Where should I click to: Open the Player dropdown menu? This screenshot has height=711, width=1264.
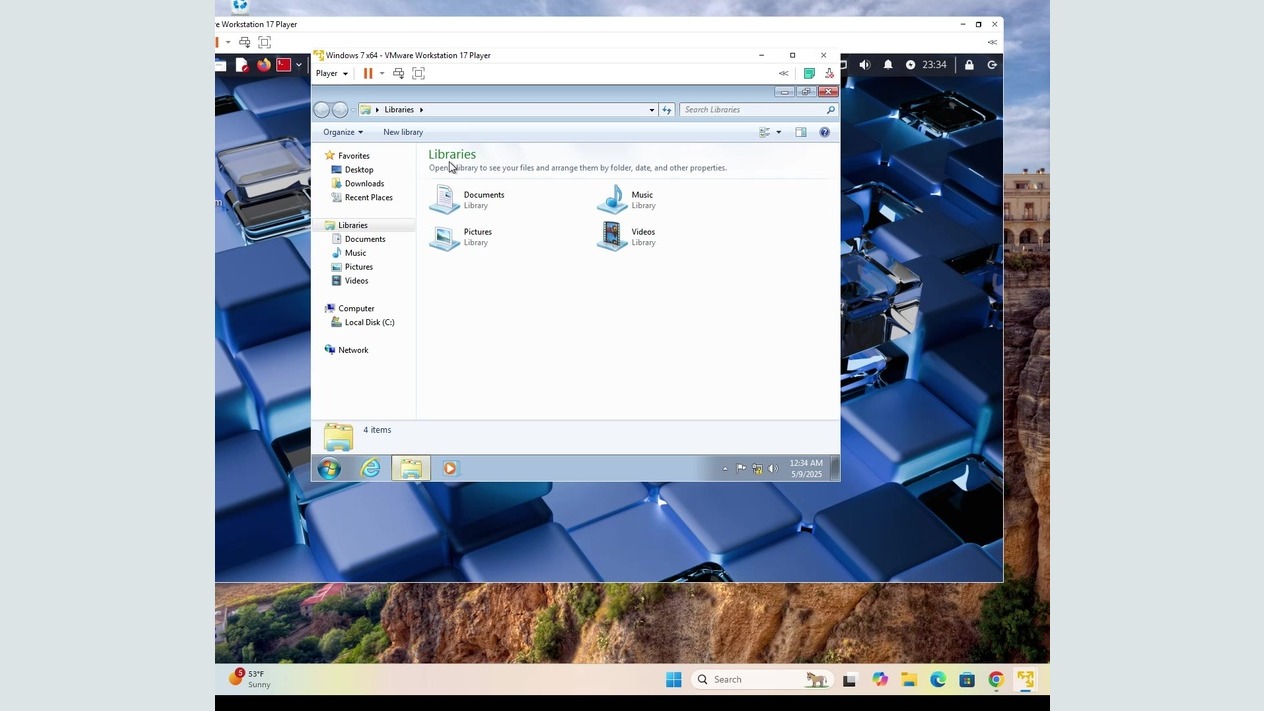coord(331,73)
